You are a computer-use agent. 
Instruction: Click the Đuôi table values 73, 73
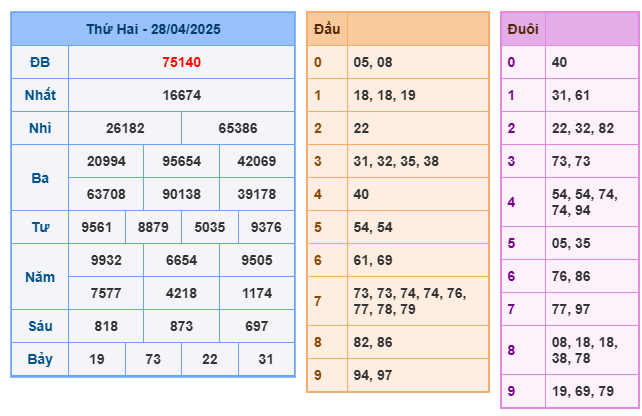click(571, 161)
